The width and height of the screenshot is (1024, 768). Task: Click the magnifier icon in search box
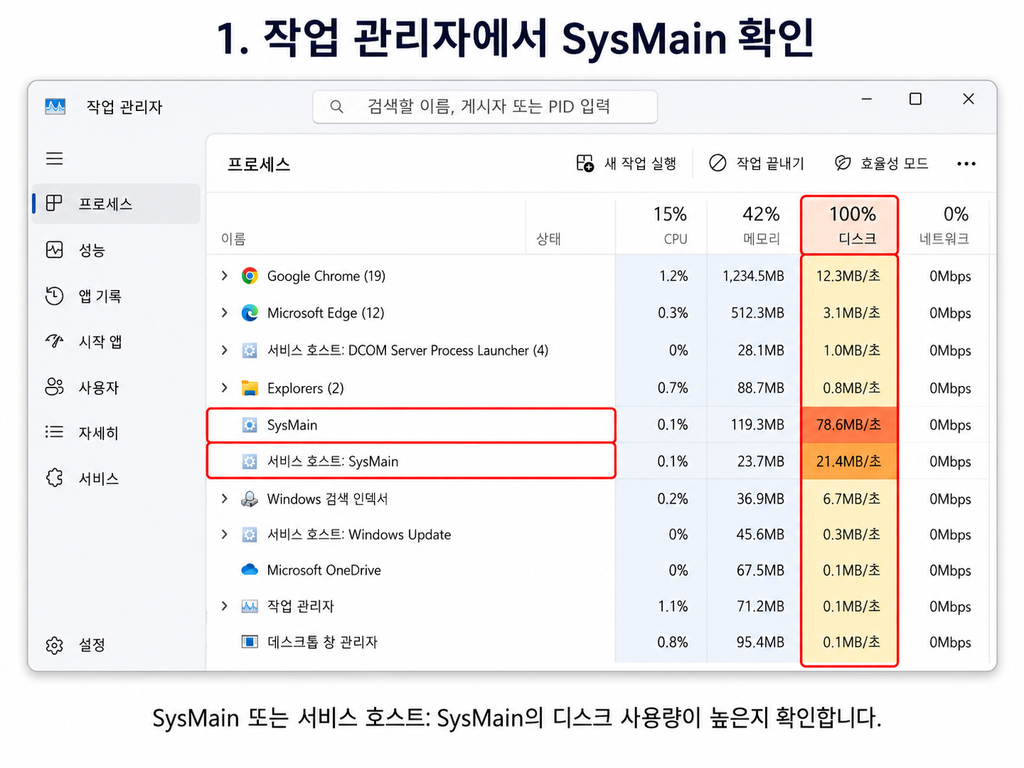[x=336, y=106]
